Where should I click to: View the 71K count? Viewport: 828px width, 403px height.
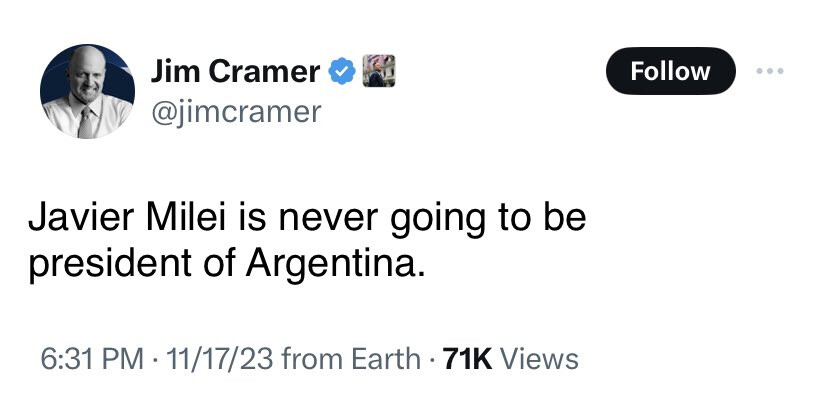coord(467,359)
